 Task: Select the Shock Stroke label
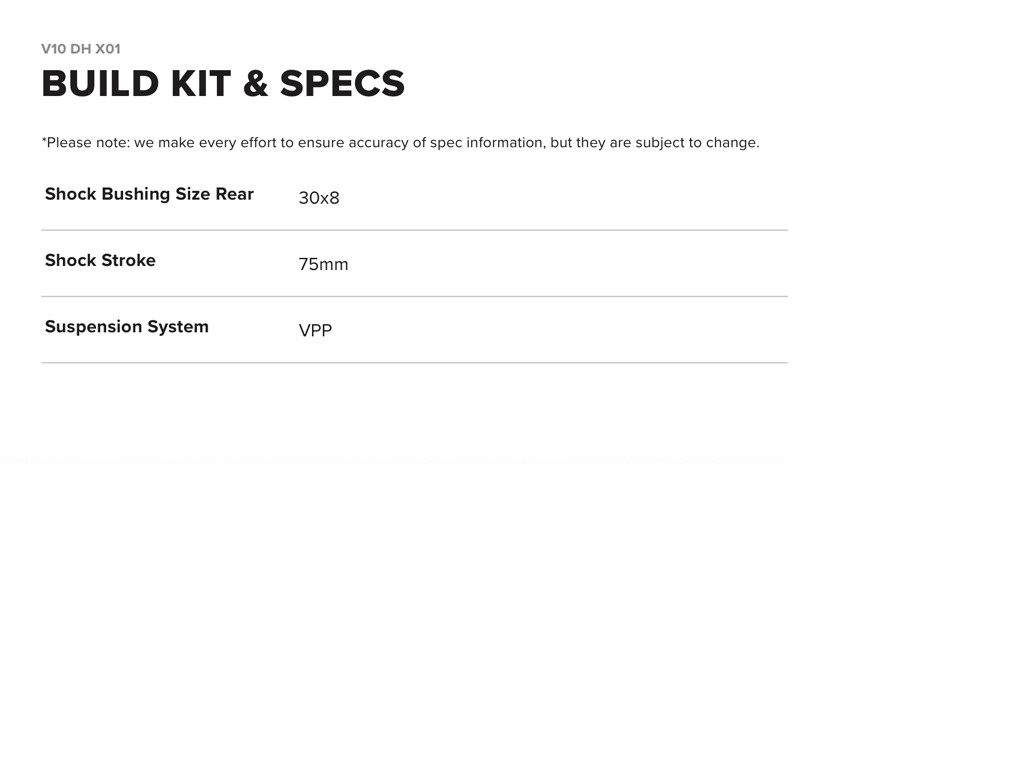coord(100,260)
